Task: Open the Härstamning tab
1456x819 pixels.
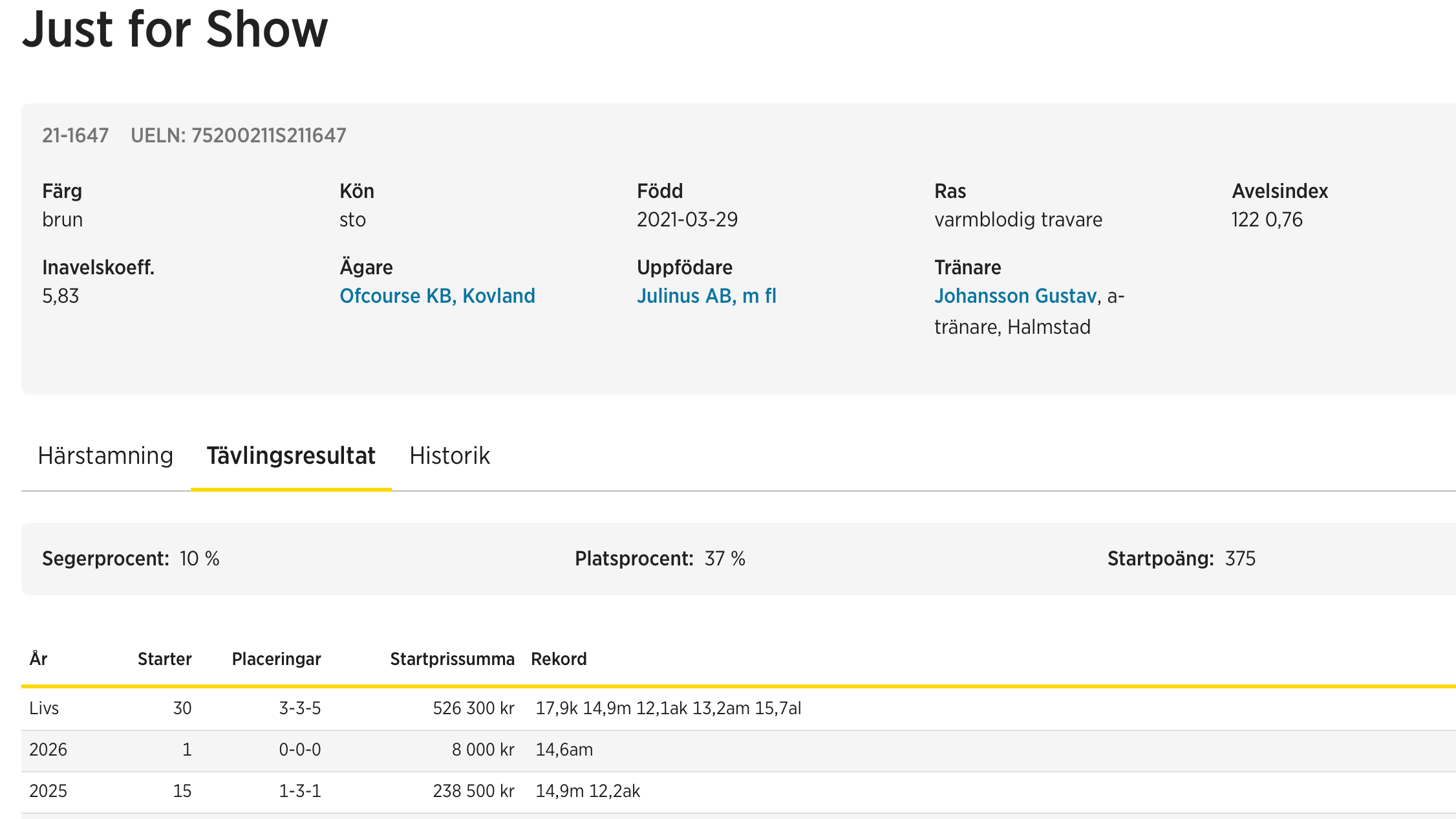Action: coord(105,456)
